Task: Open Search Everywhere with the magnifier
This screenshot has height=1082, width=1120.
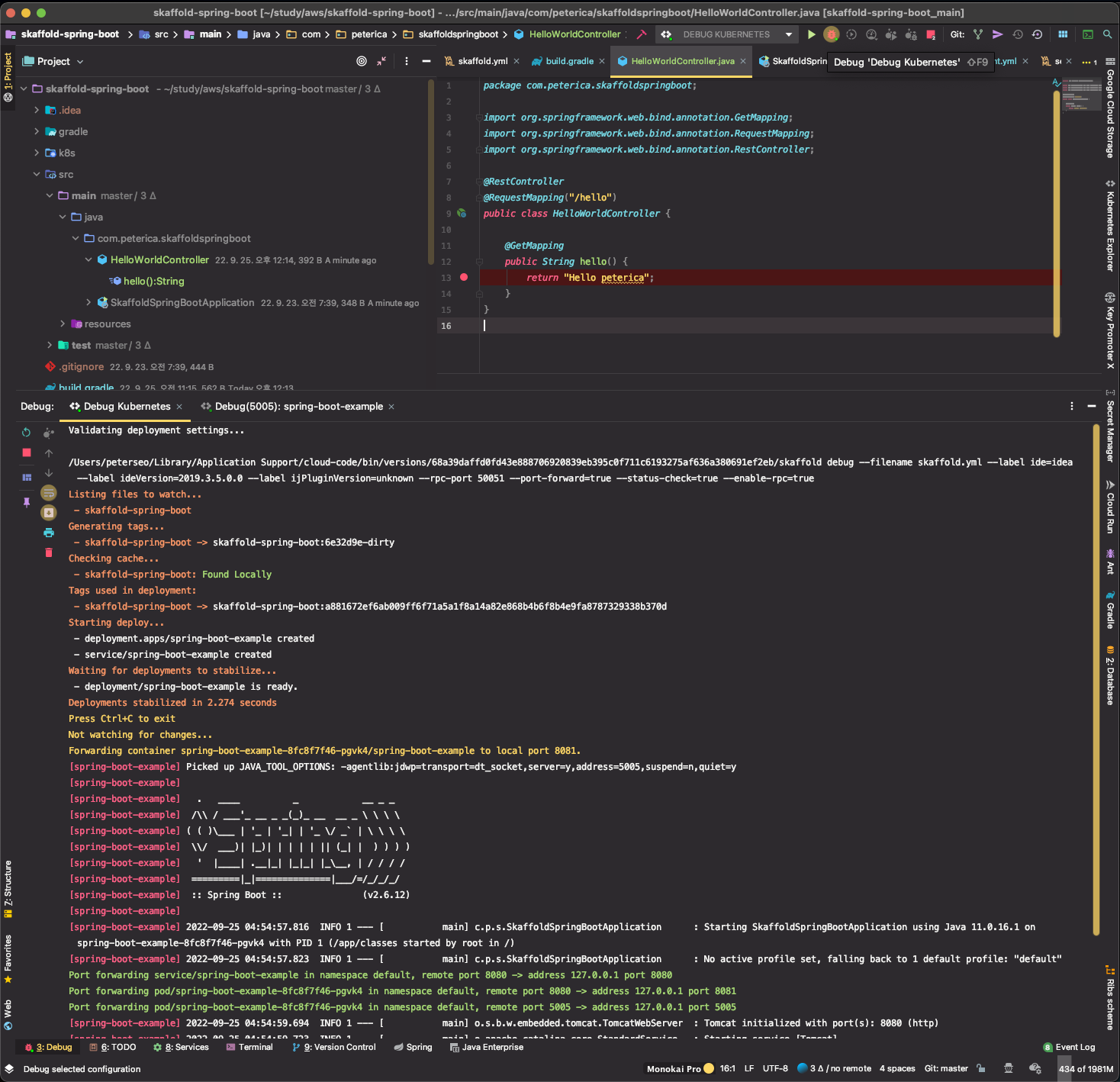Action: (1107, 34)
